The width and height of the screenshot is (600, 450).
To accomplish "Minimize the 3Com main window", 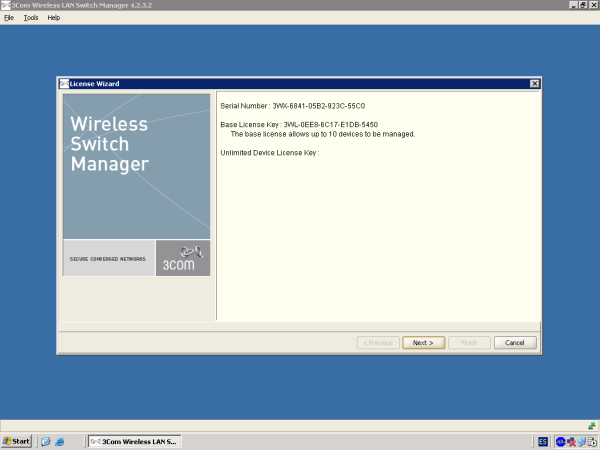I will pyautogui.click(x=574, y=5).
